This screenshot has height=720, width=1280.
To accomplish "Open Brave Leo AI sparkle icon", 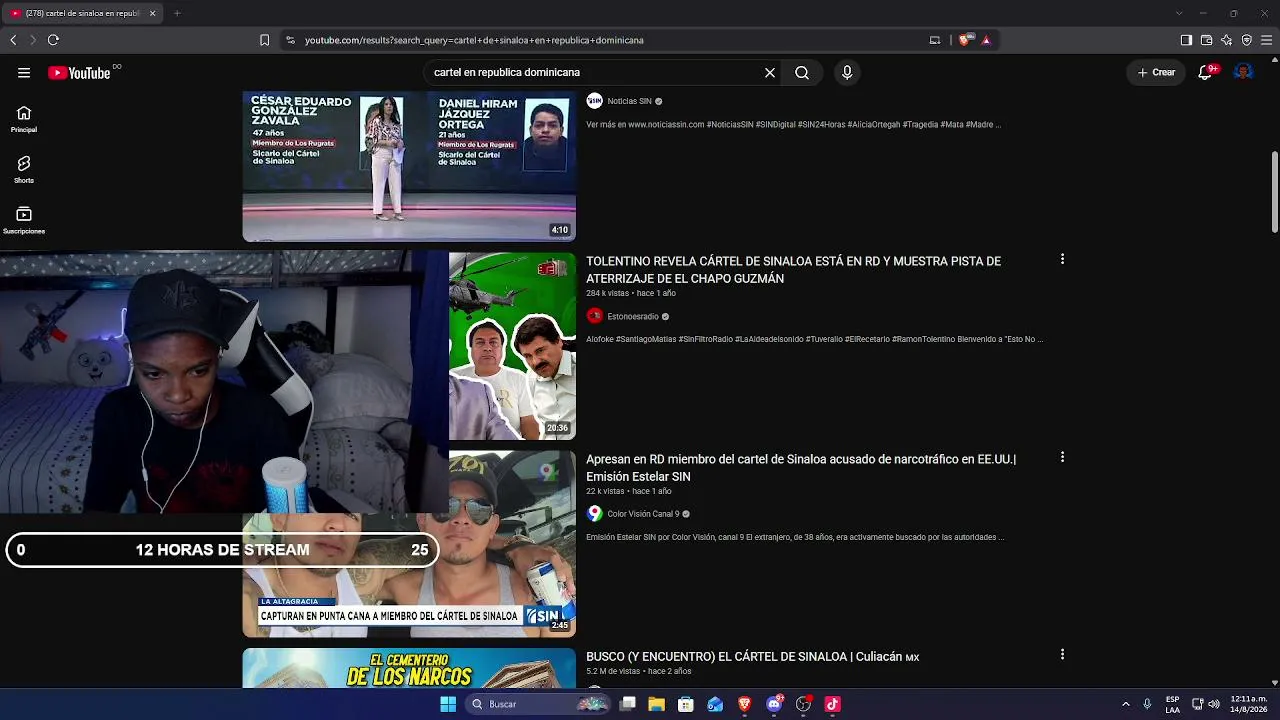I will (x=1226, y=40).
